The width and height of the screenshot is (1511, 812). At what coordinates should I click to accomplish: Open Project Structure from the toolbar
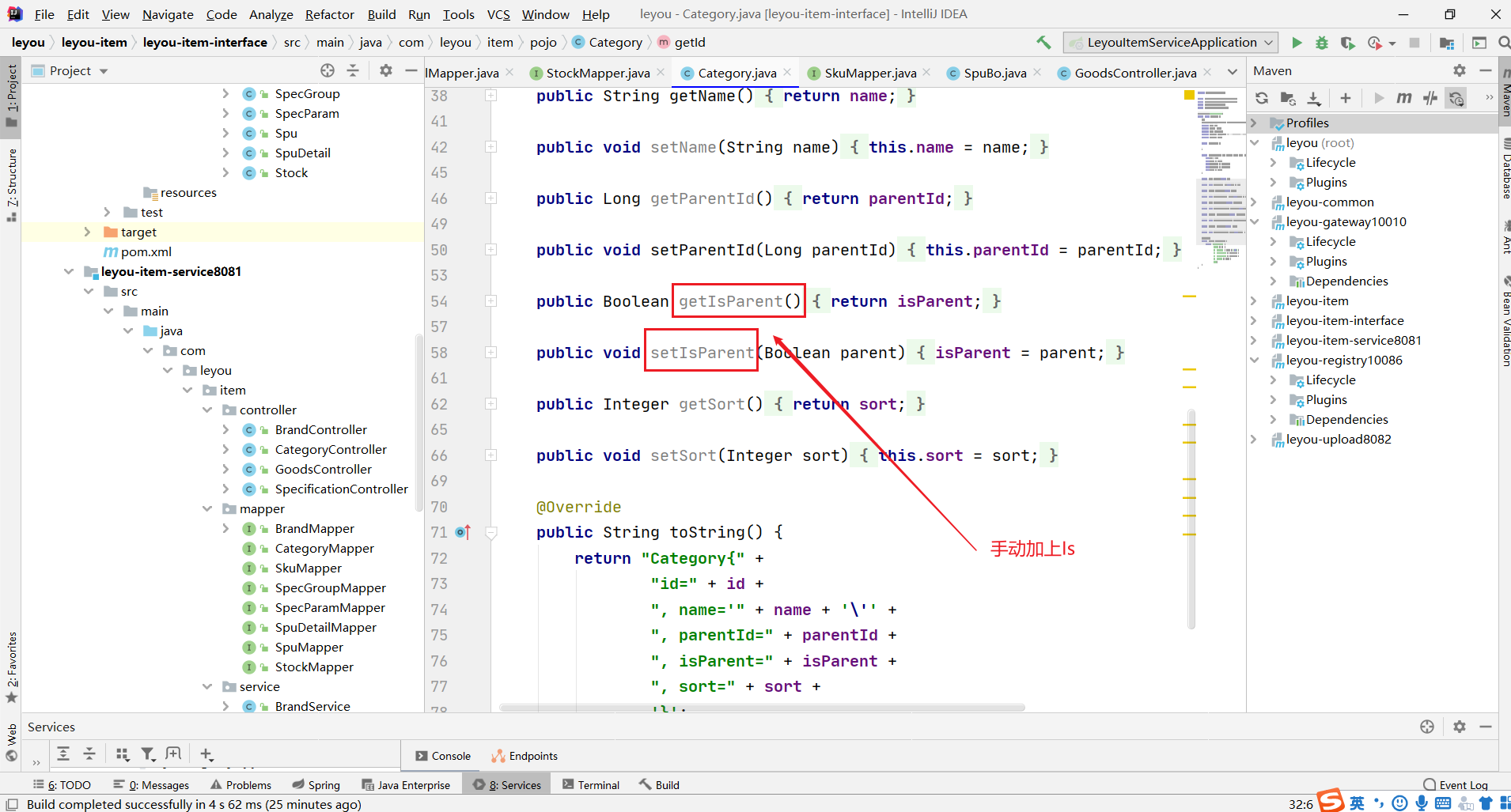coord(1447,43)
